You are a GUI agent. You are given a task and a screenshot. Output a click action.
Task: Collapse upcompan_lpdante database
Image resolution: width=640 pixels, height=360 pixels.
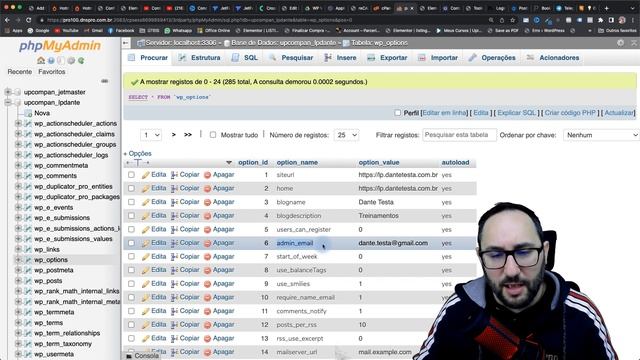click(x=8, y=102)
